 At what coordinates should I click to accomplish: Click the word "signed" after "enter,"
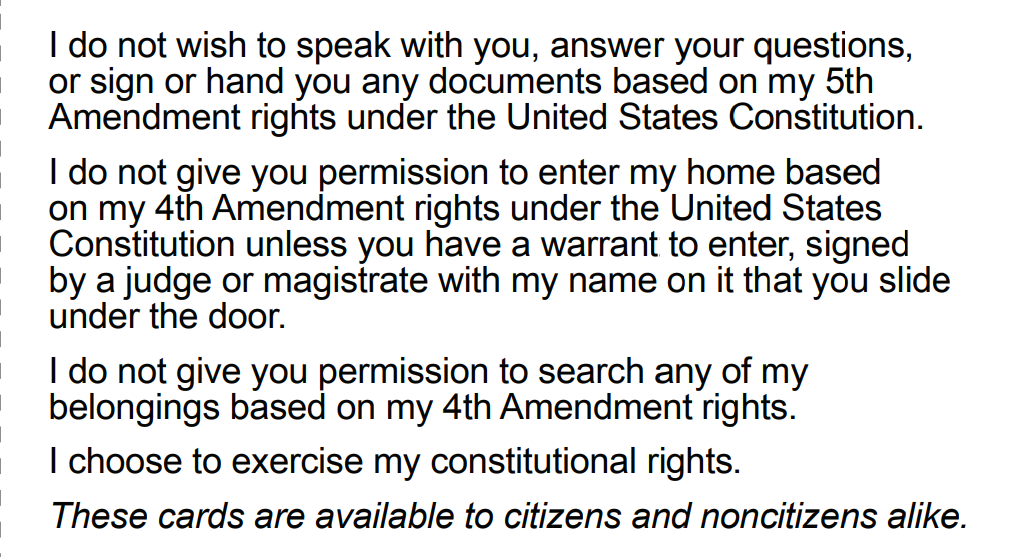pos(858,244)
